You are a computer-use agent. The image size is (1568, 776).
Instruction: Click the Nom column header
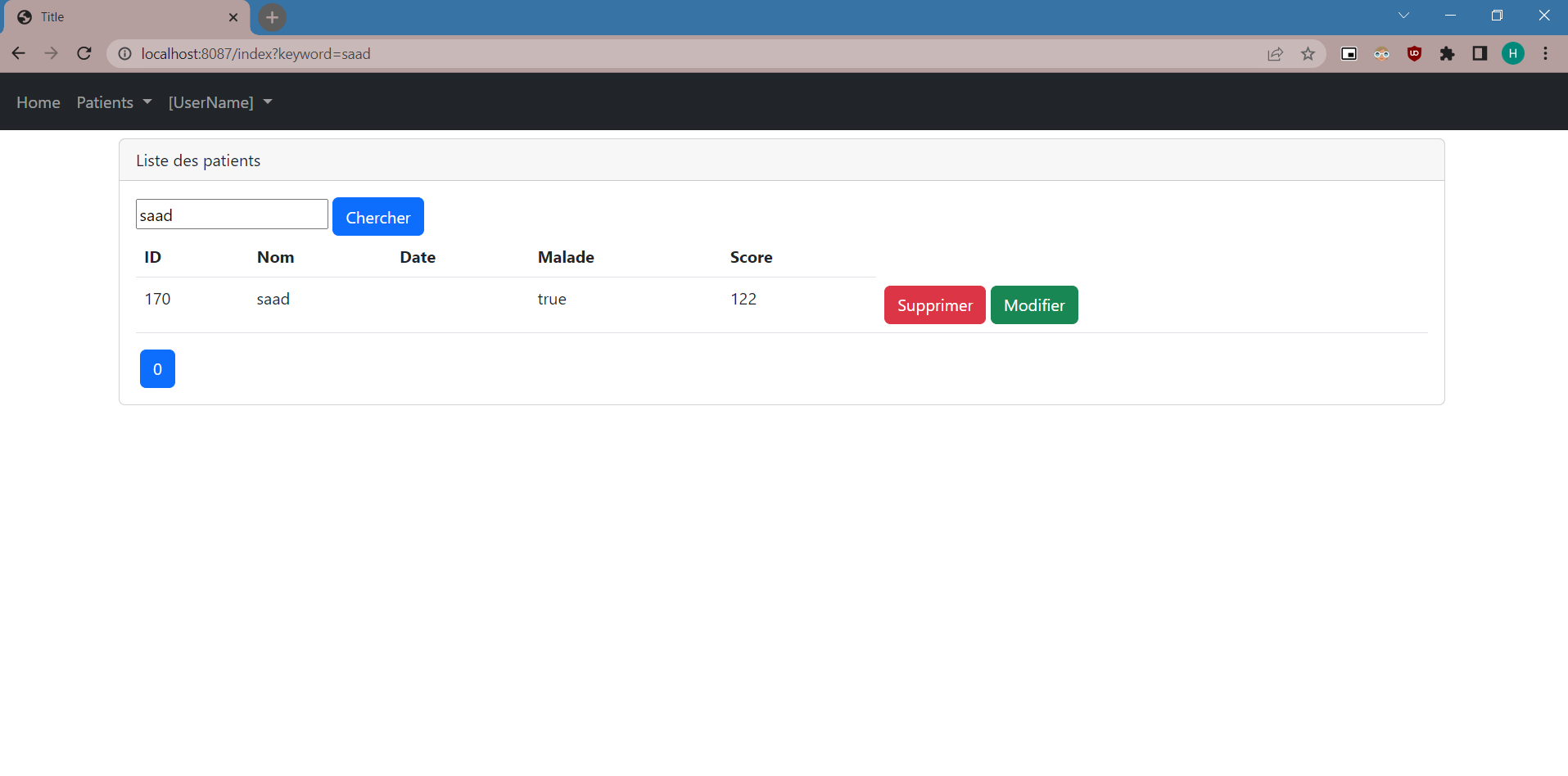pos(275,257)
